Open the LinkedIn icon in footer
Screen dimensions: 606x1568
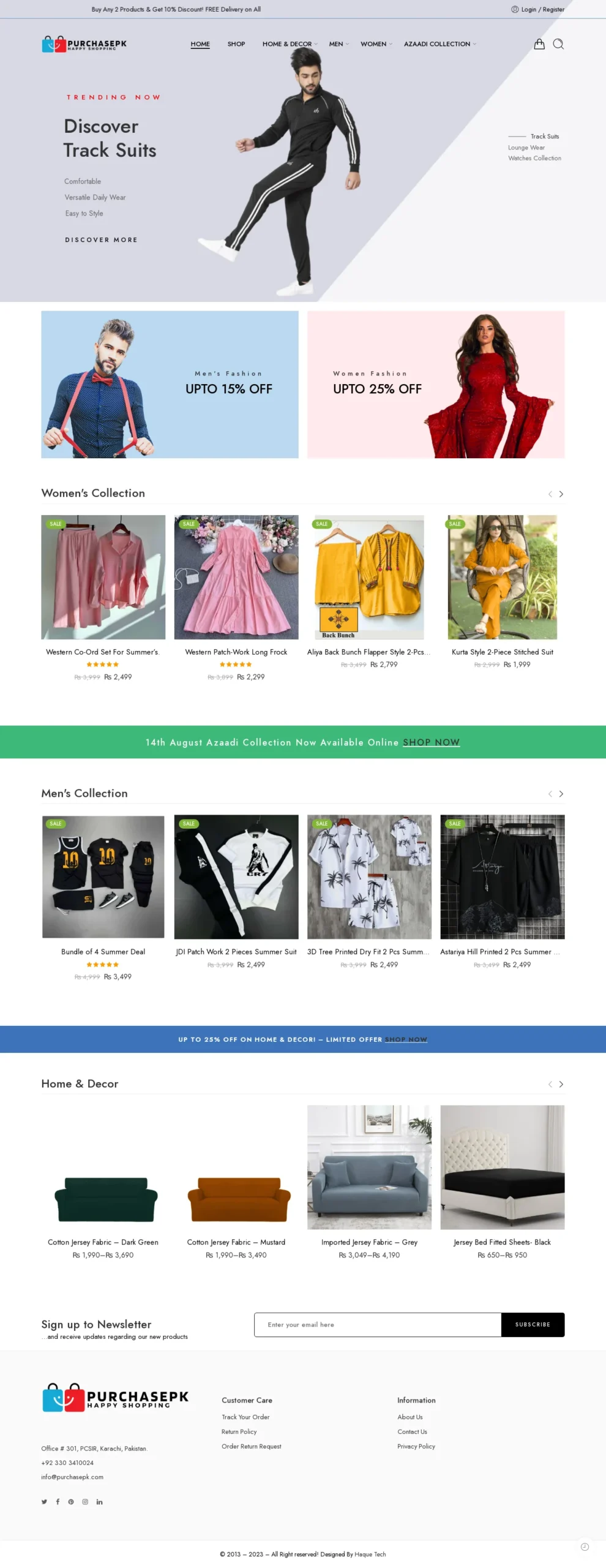pyautogui.click(x=99, y=1501)
